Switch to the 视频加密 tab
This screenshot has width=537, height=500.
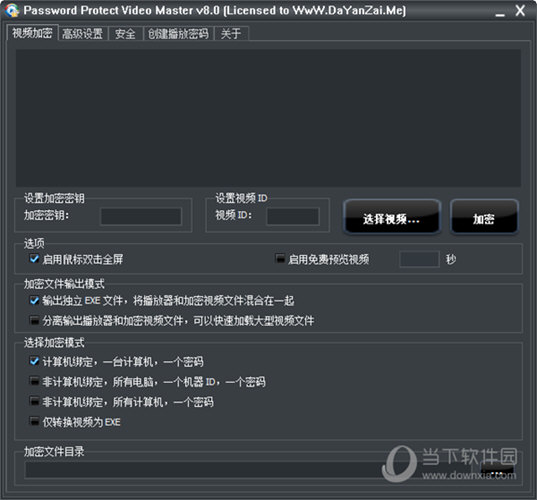(32, 33)
